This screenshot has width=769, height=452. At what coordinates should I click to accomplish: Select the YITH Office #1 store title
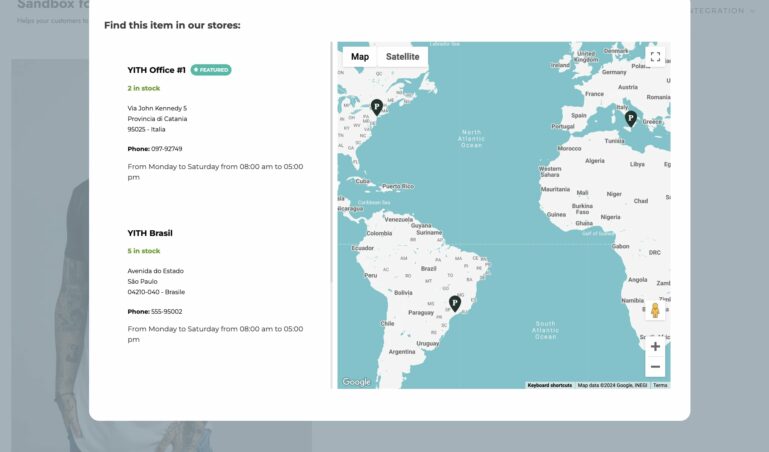[156, 70]
